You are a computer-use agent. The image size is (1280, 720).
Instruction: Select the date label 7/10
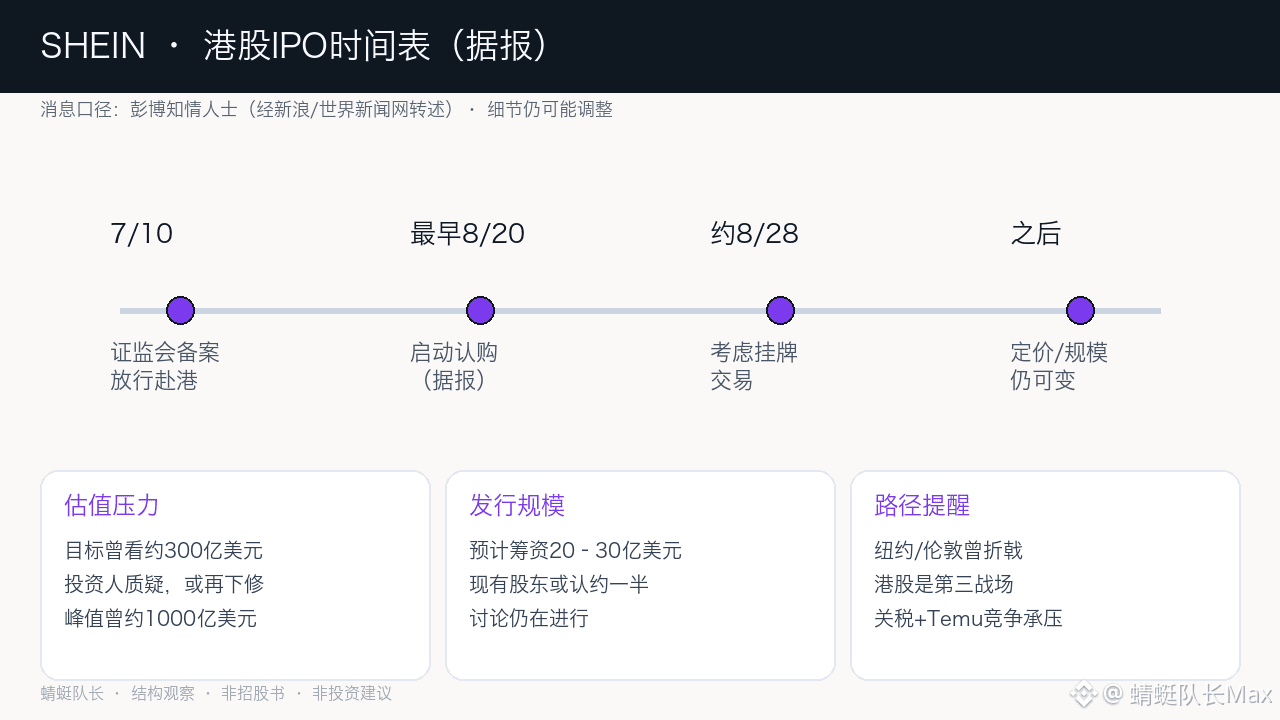142,234
